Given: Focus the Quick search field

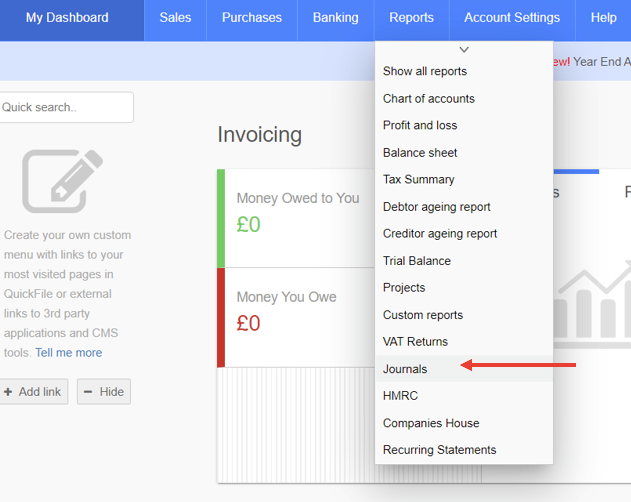Looking at the screenshot, I should pos(66,107).
